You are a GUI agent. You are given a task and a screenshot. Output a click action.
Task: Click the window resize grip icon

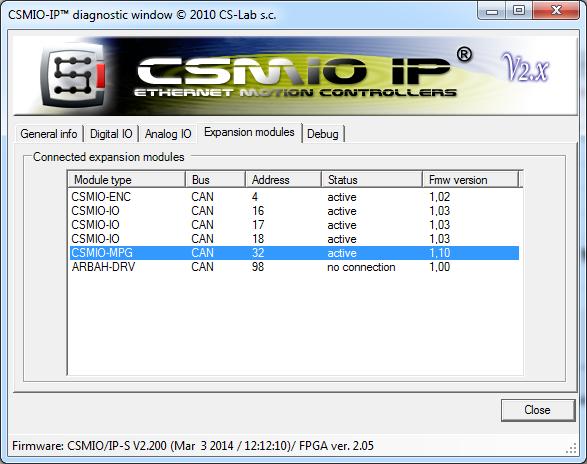(x=571, y=448)
